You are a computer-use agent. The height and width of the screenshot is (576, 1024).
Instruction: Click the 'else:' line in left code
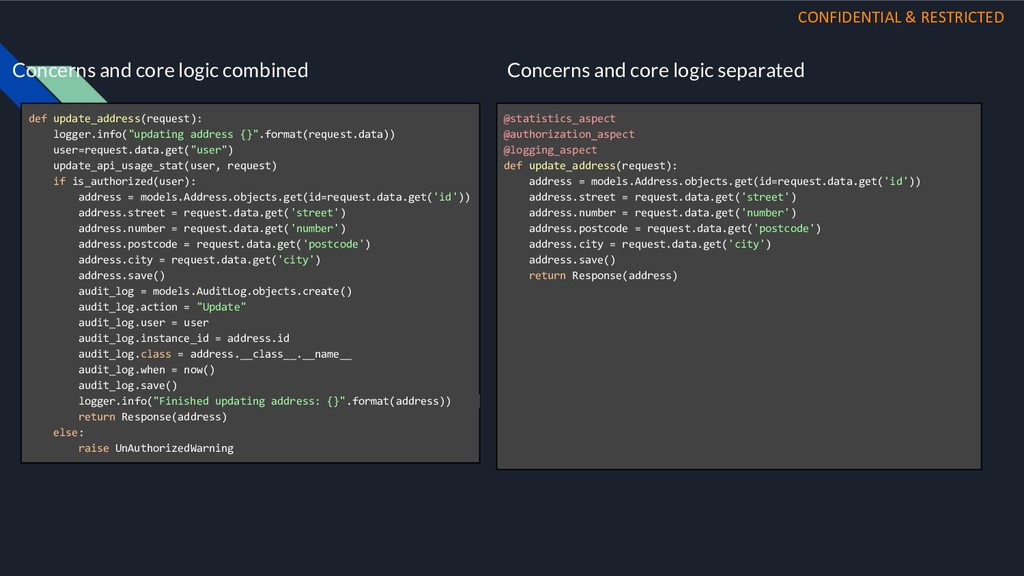(69, 432)
